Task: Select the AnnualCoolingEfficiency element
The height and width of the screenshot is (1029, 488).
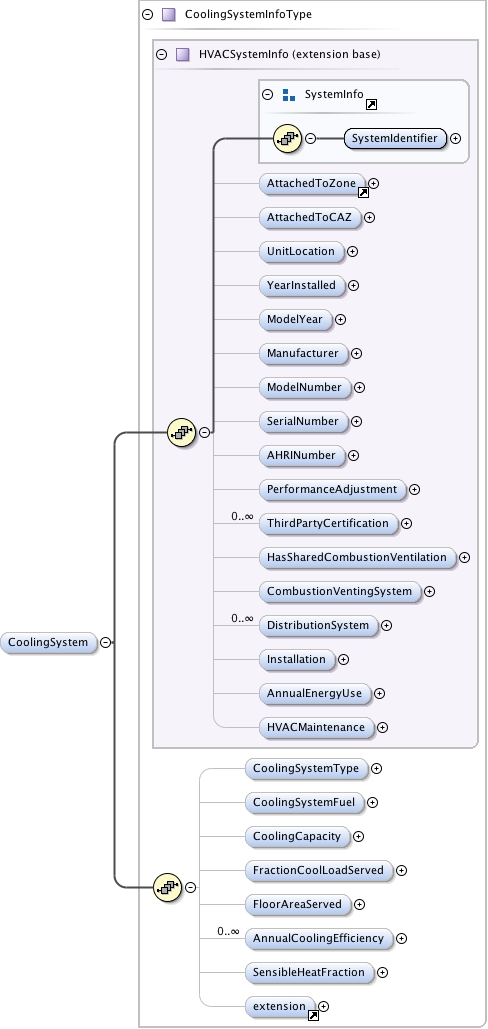Action: point(319,938)
